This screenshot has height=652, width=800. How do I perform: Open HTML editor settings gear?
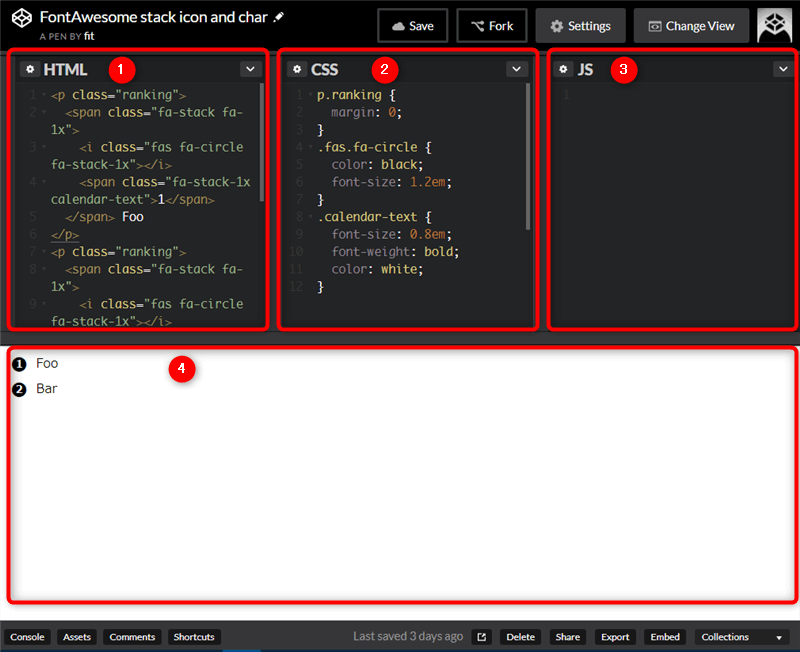click(x=29, y=69)
